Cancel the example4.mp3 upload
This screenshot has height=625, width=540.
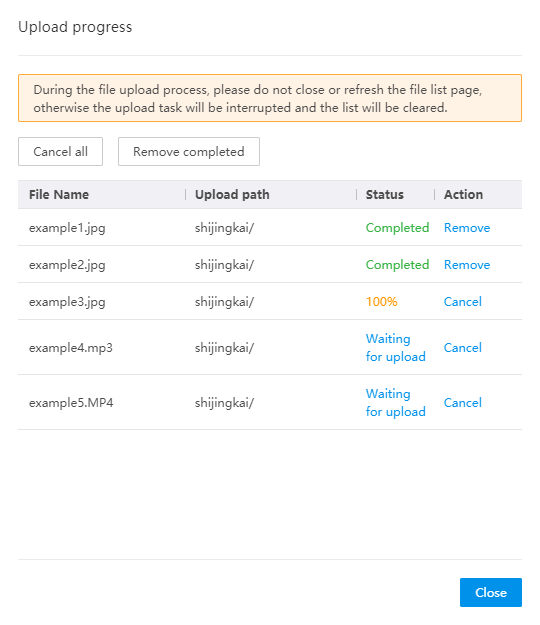(463, 348)
